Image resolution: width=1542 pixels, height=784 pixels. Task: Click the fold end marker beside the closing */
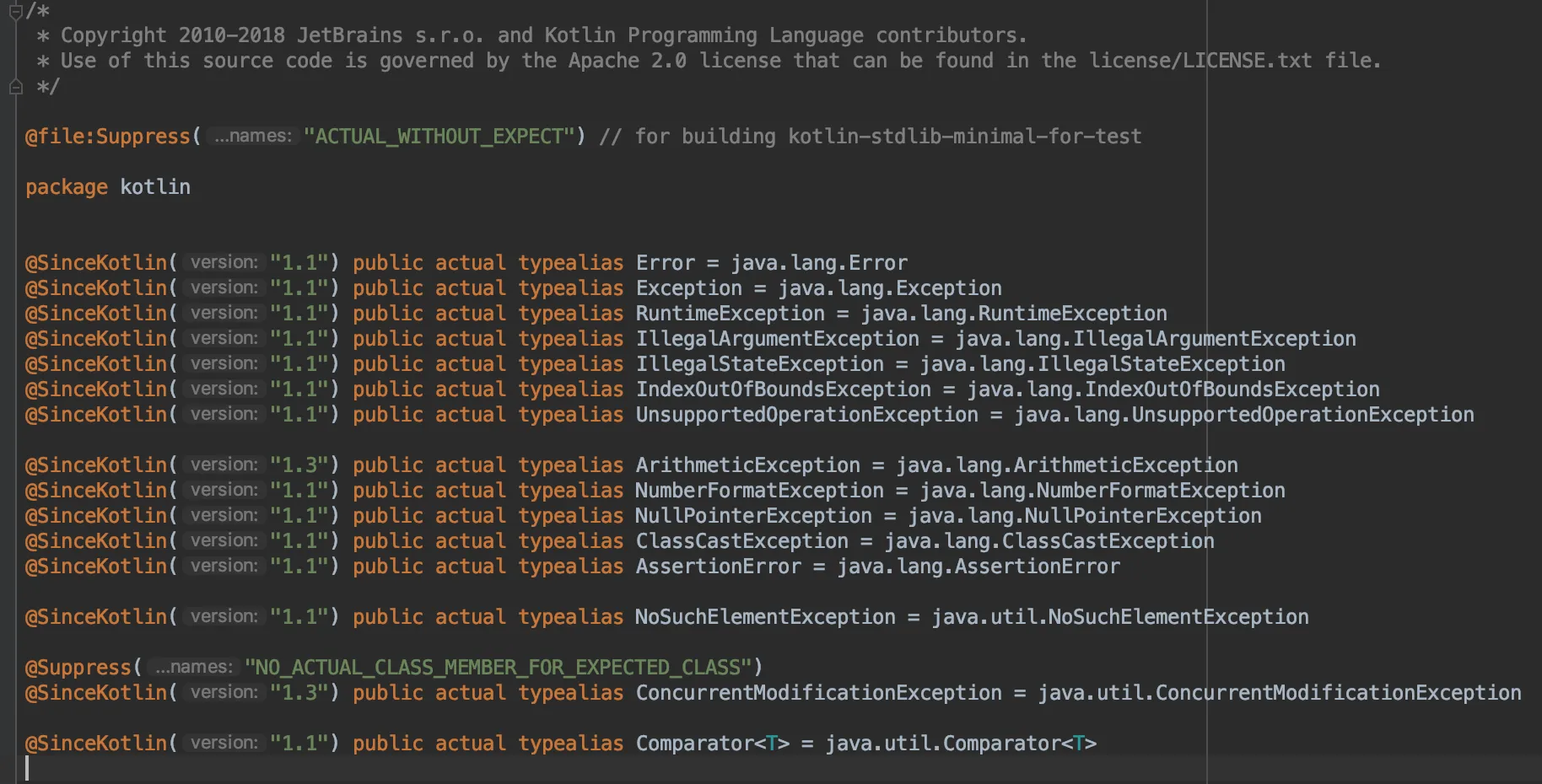pyautogui.click(x=15, y=87)
